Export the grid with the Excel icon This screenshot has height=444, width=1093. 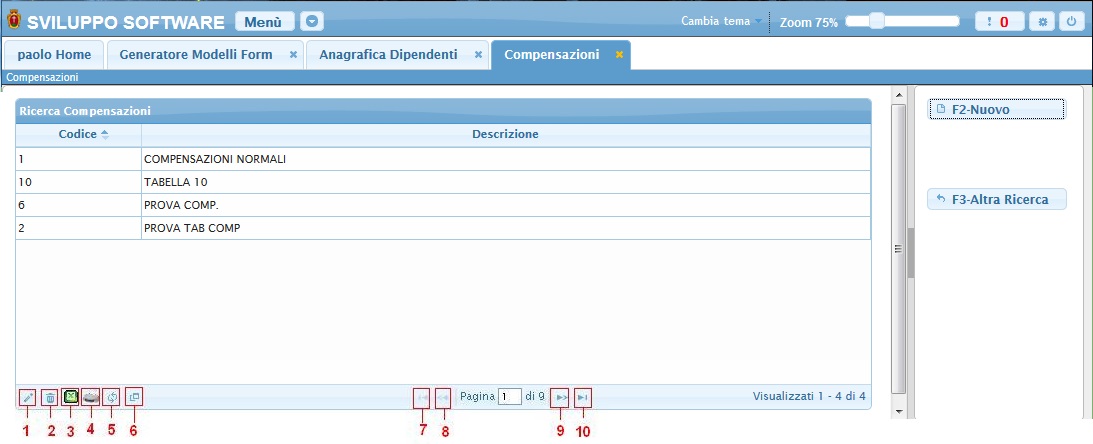[x=70, y=397]
